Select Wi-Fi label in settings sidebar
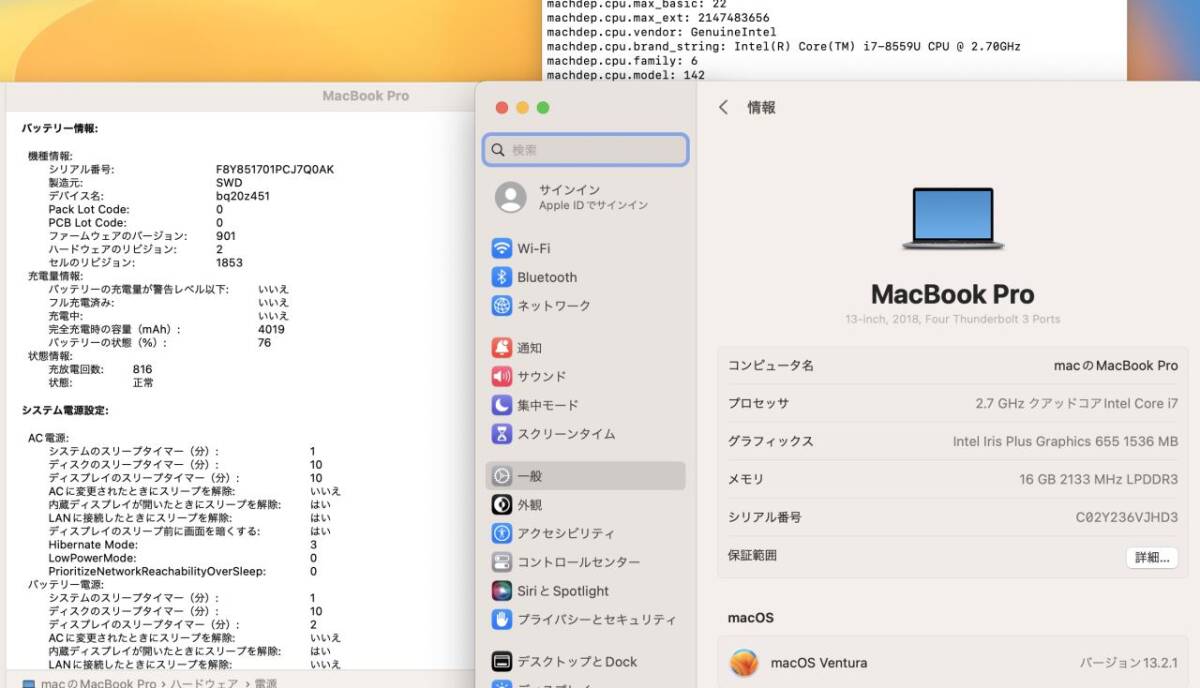 click(x=533, y=248)
